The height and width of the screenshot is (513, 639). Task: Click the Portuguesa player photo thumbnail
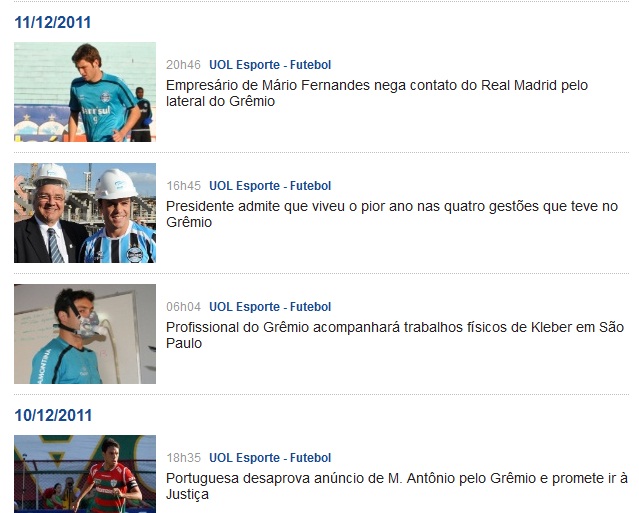[85, 474]
